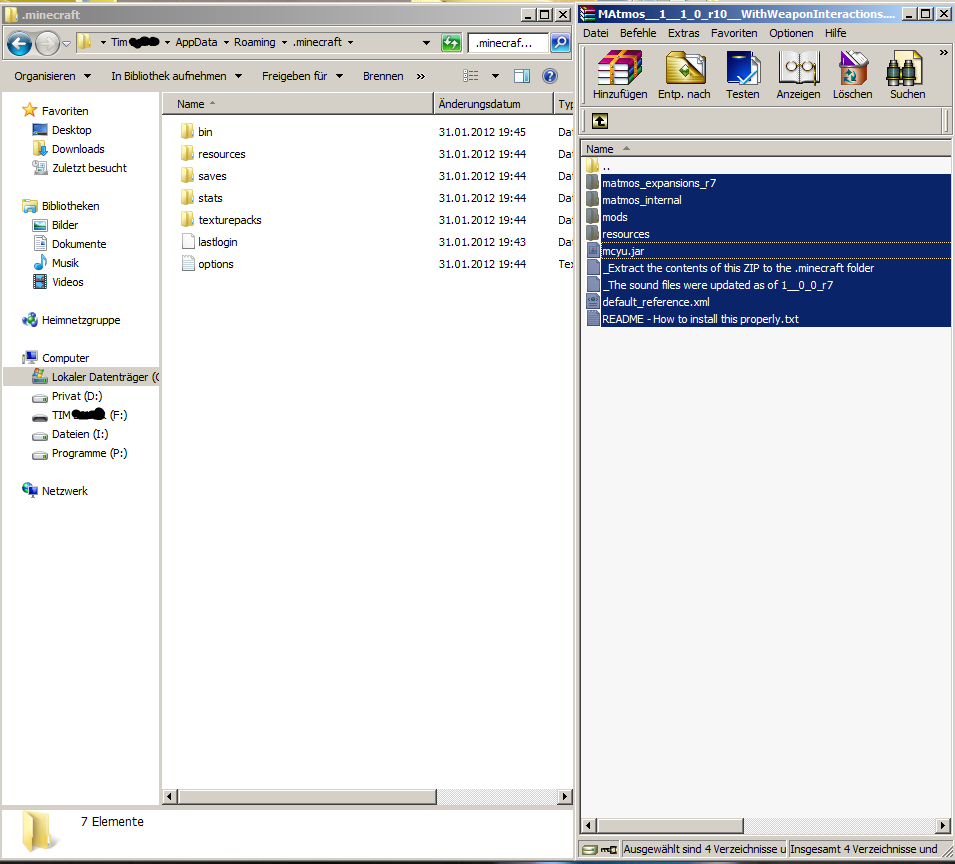The height and width of the screenshot is (864, 955).
Task: Click the Löschen delete icon
Action: point(852,75)
